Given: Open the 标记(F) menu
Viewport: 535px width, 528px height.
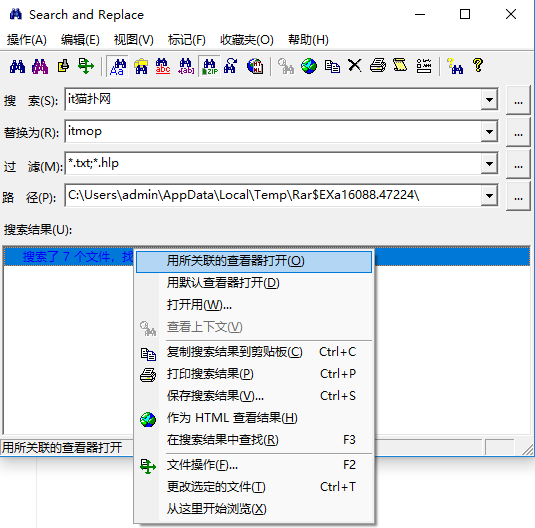Looking at the screenshot, I should (187, 40).
